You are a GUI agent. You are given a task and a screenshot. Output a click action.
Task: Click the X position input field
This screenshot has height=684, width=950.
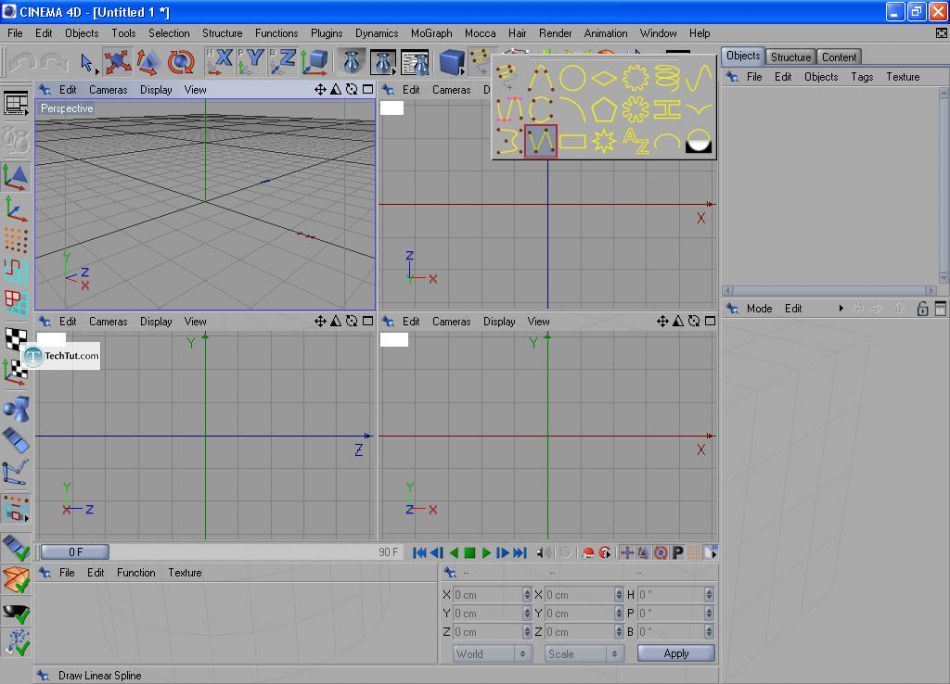(487, 595)
